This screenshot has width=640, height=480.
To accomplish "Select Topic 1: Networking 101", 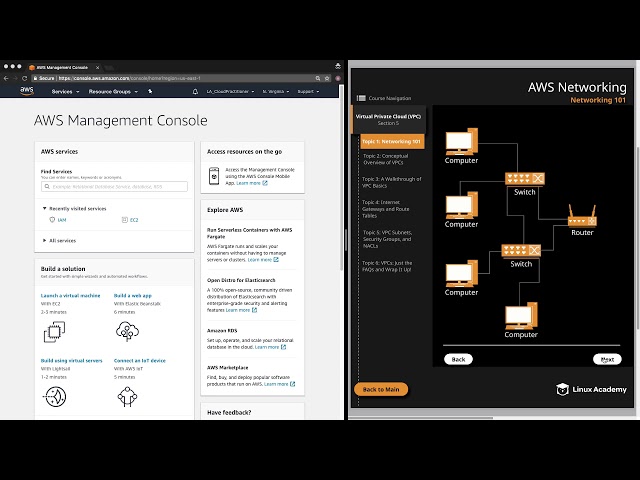I will point(392,142).
